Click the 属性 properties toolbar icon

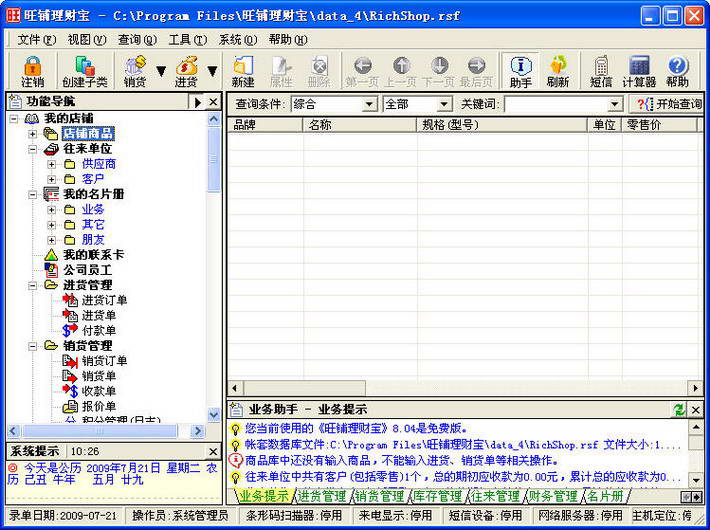coord(281,71)
